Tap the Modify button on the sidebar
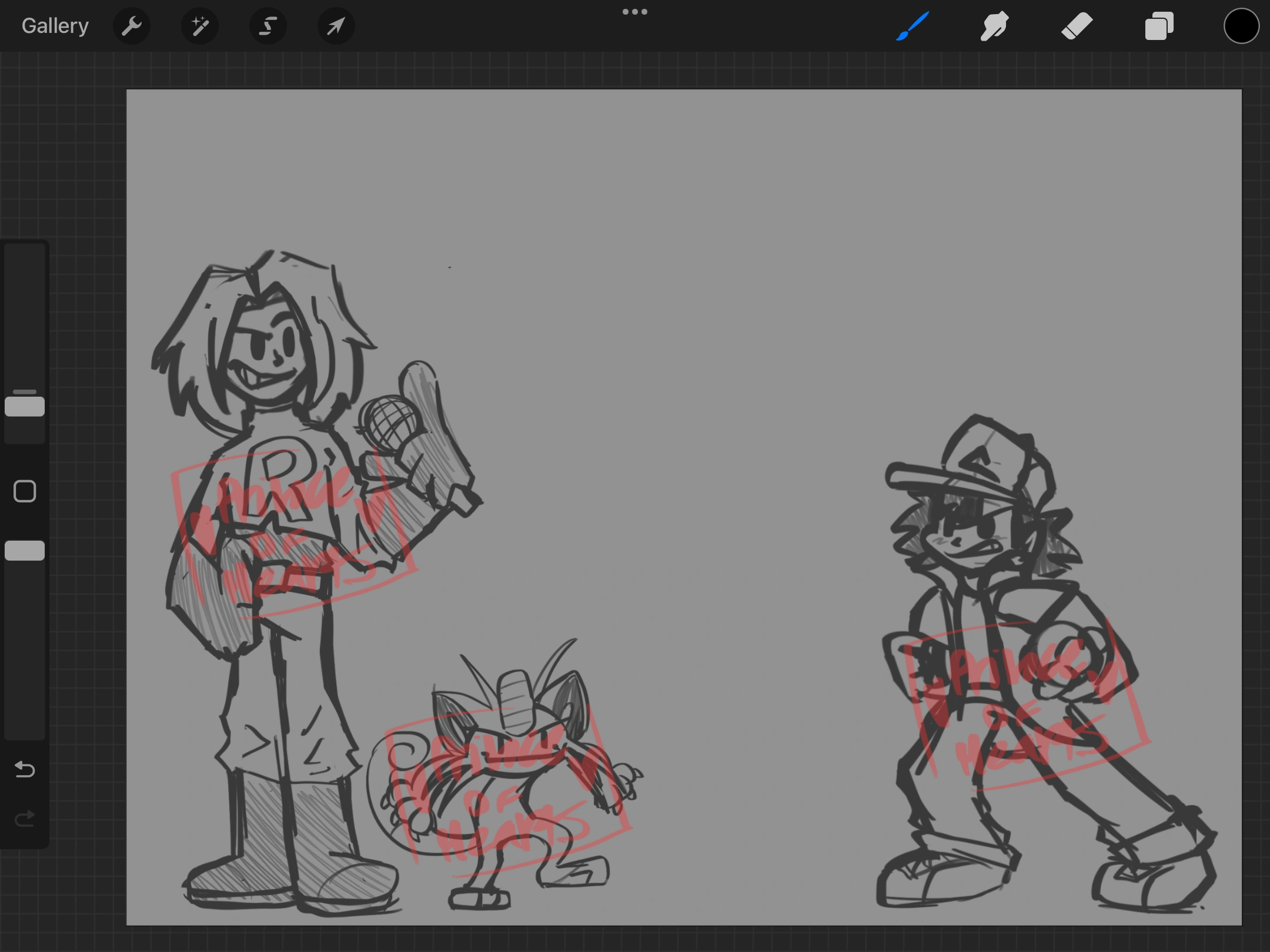1270x952 pixels. (25, 491)
